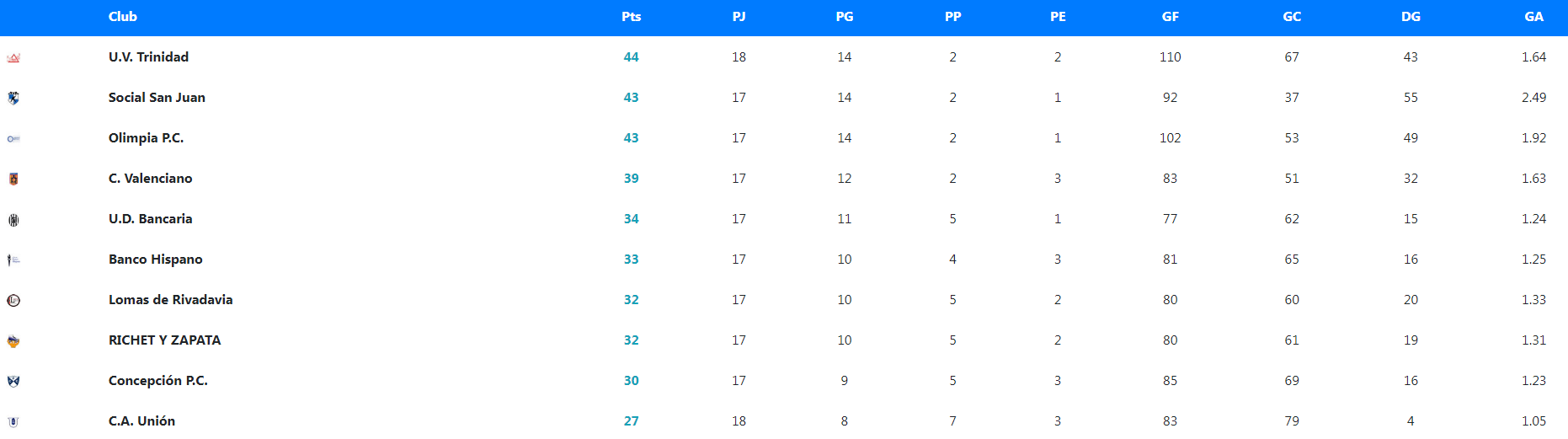Image resolution: width=1568 pixels, height=439 pixels.
Task: Select the DG column header
Action: [x=1411, y=17]
